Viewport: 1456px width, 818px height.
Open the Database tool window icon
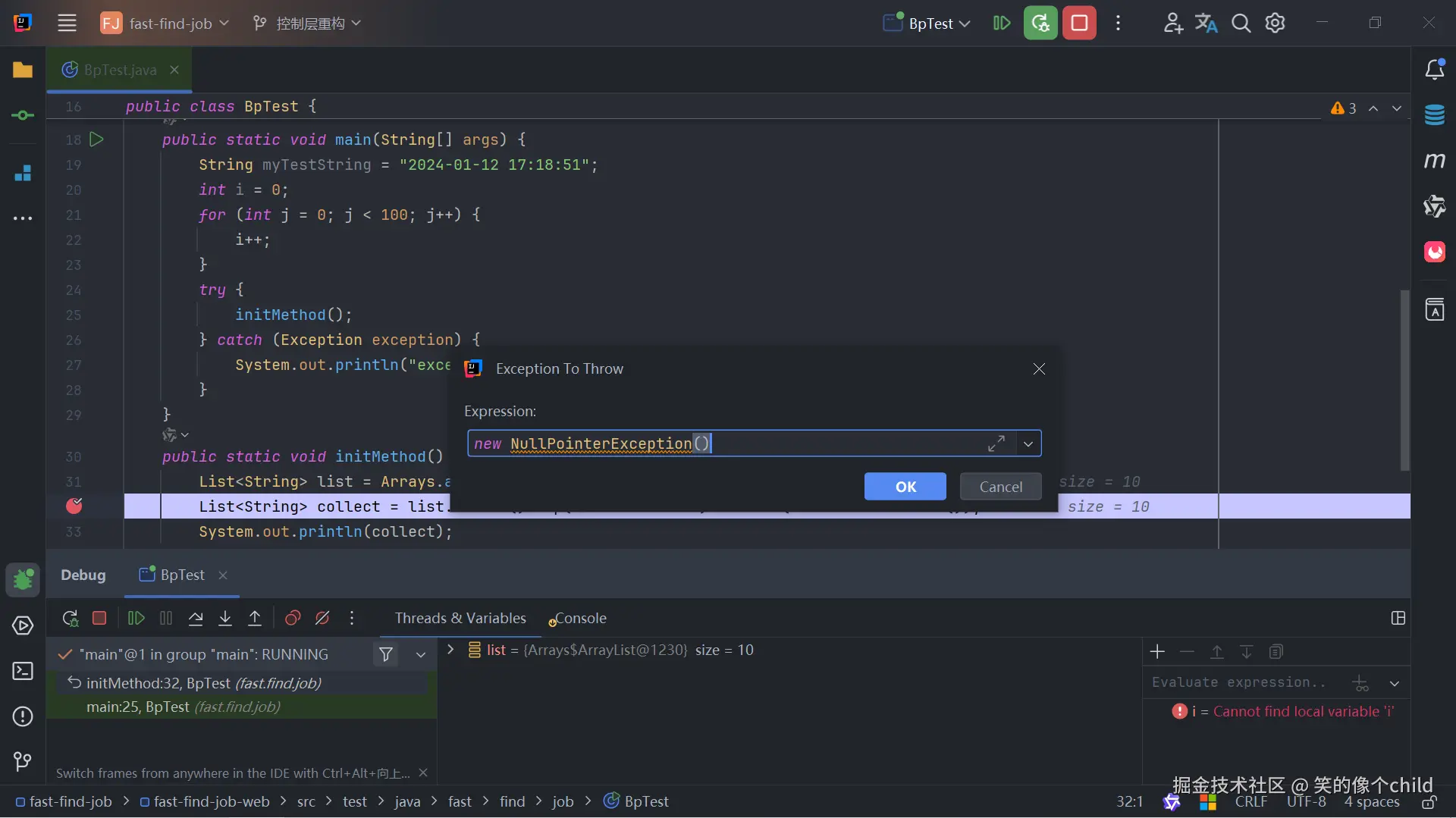(1434, 115)
